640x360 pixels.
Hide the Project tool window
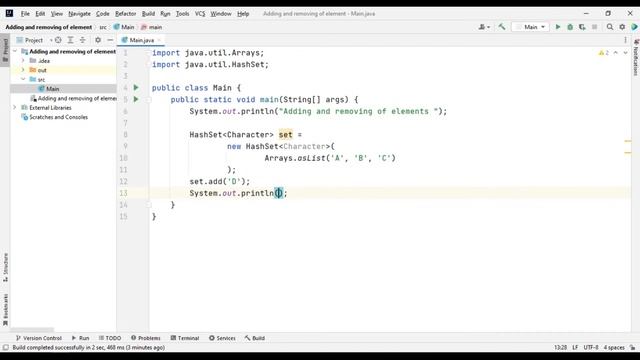point(110,40)
